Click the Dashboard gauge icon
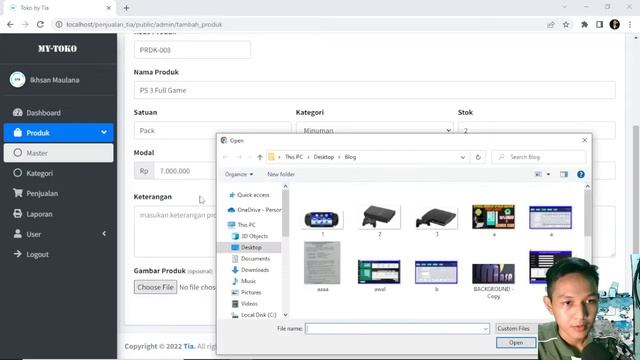 coord(18,112)
